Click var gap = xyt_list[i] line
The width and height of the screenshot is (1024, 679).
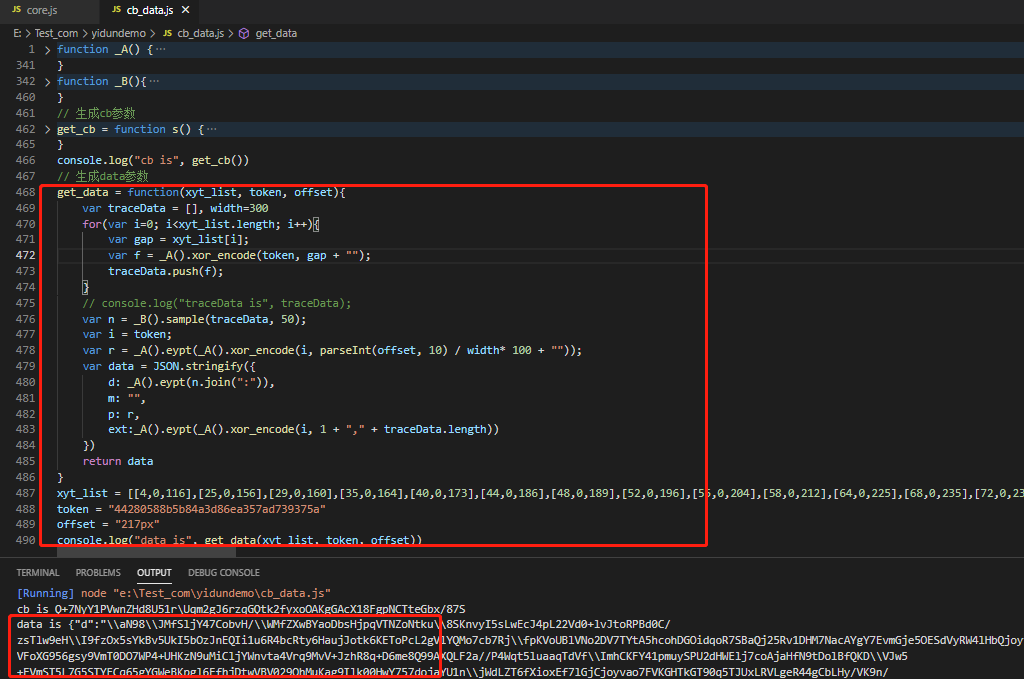pyautogui.click(x=178, y=240)
